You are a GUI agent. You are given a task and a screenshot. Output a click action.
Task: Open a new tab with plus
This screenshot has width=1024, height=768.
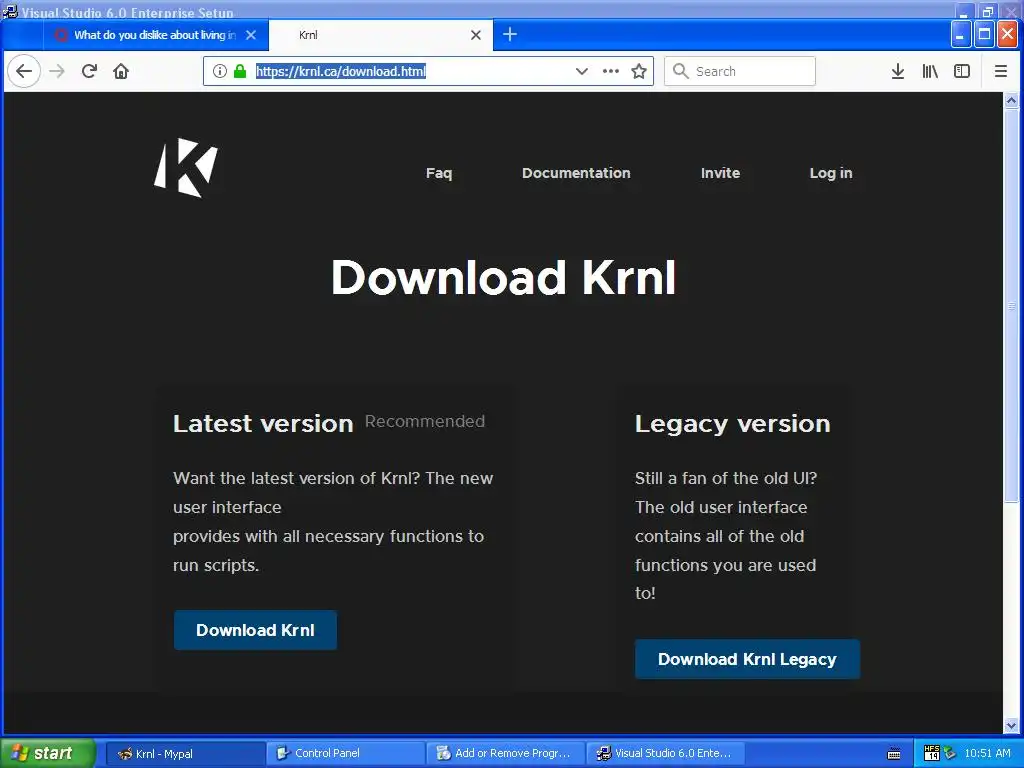510,35
